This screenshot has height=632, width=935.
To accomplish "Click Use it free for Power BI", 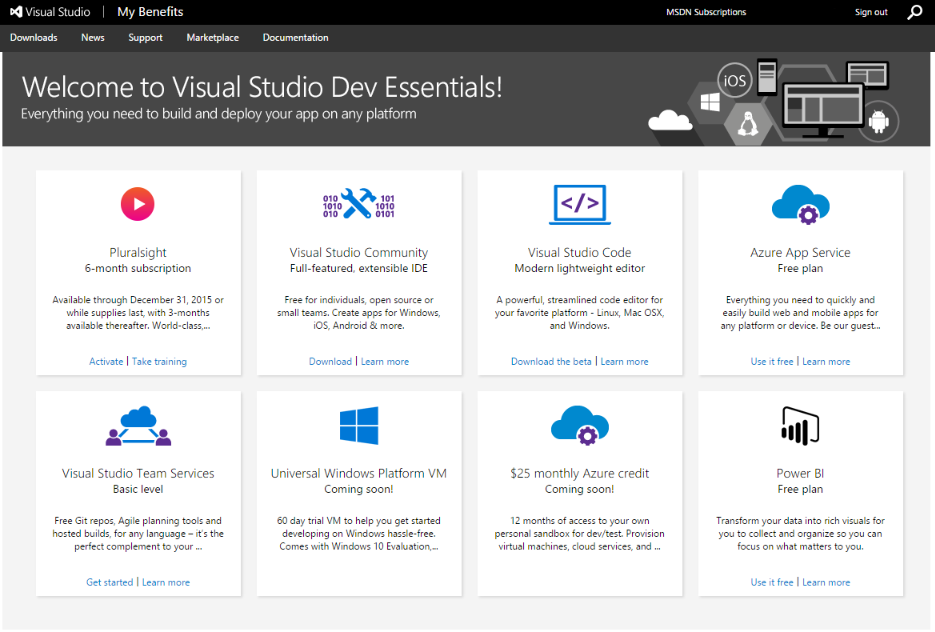I will [772, 582].
